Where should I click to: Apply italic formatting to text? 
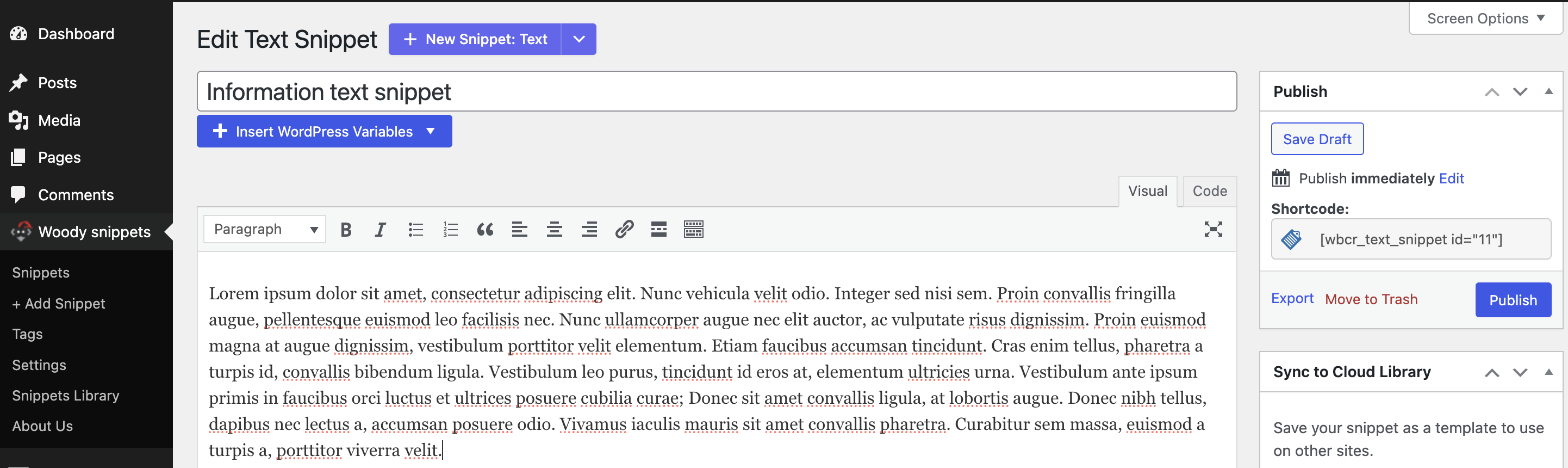pos(381,230)
